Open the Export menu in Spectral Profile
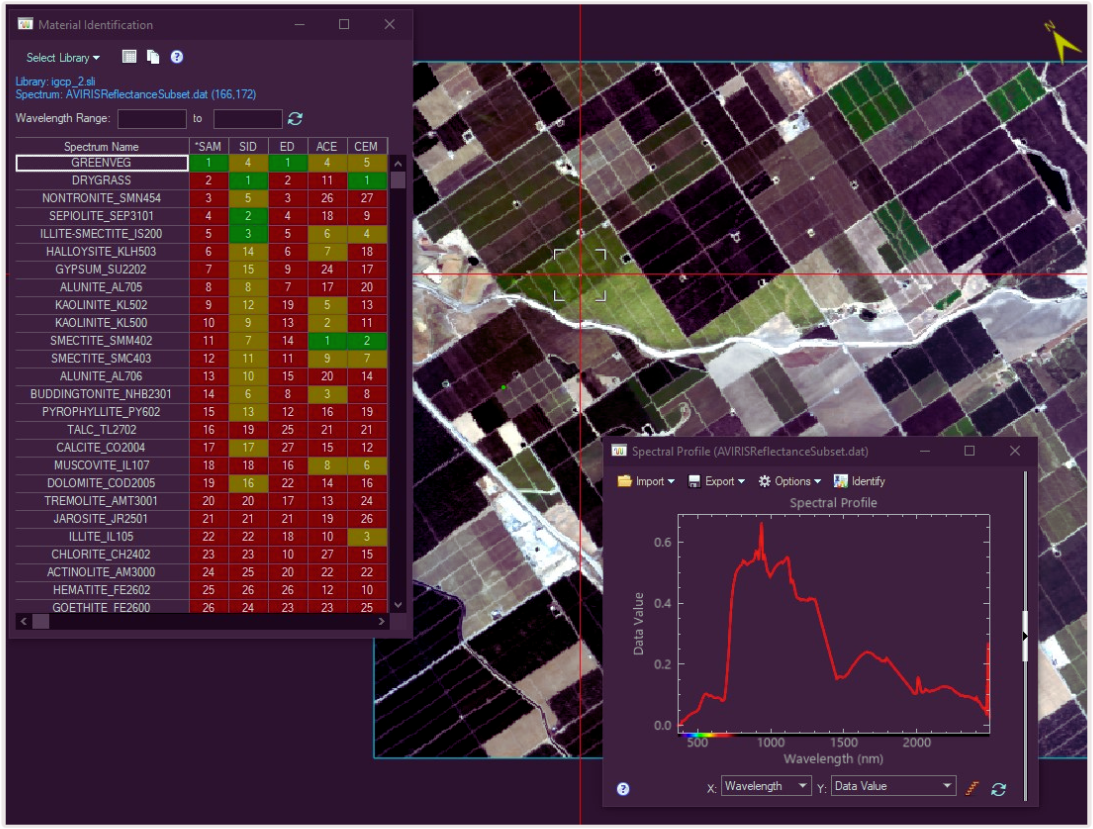This screenshot has width=1093, height=829. click(x=717, y=481)
